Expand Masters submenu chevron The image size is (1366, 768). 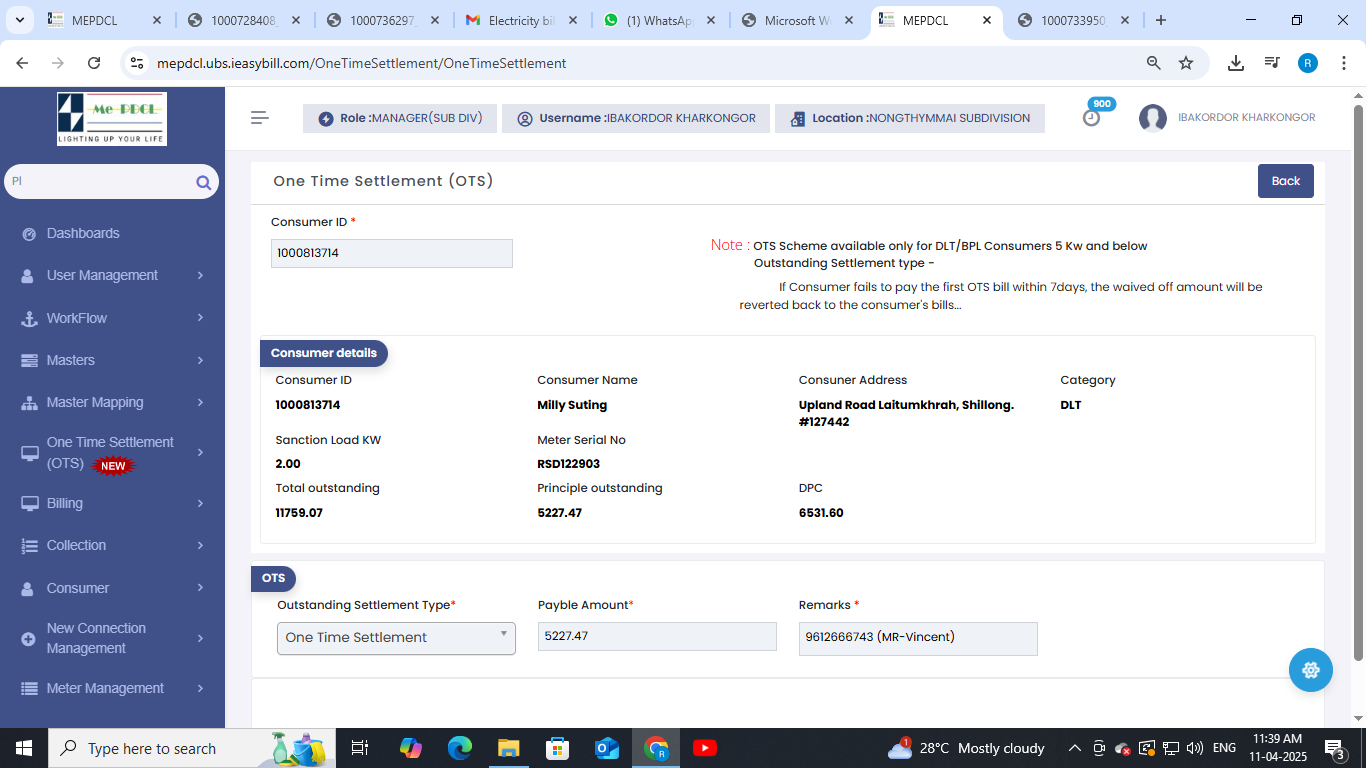(x=200, y=360)
